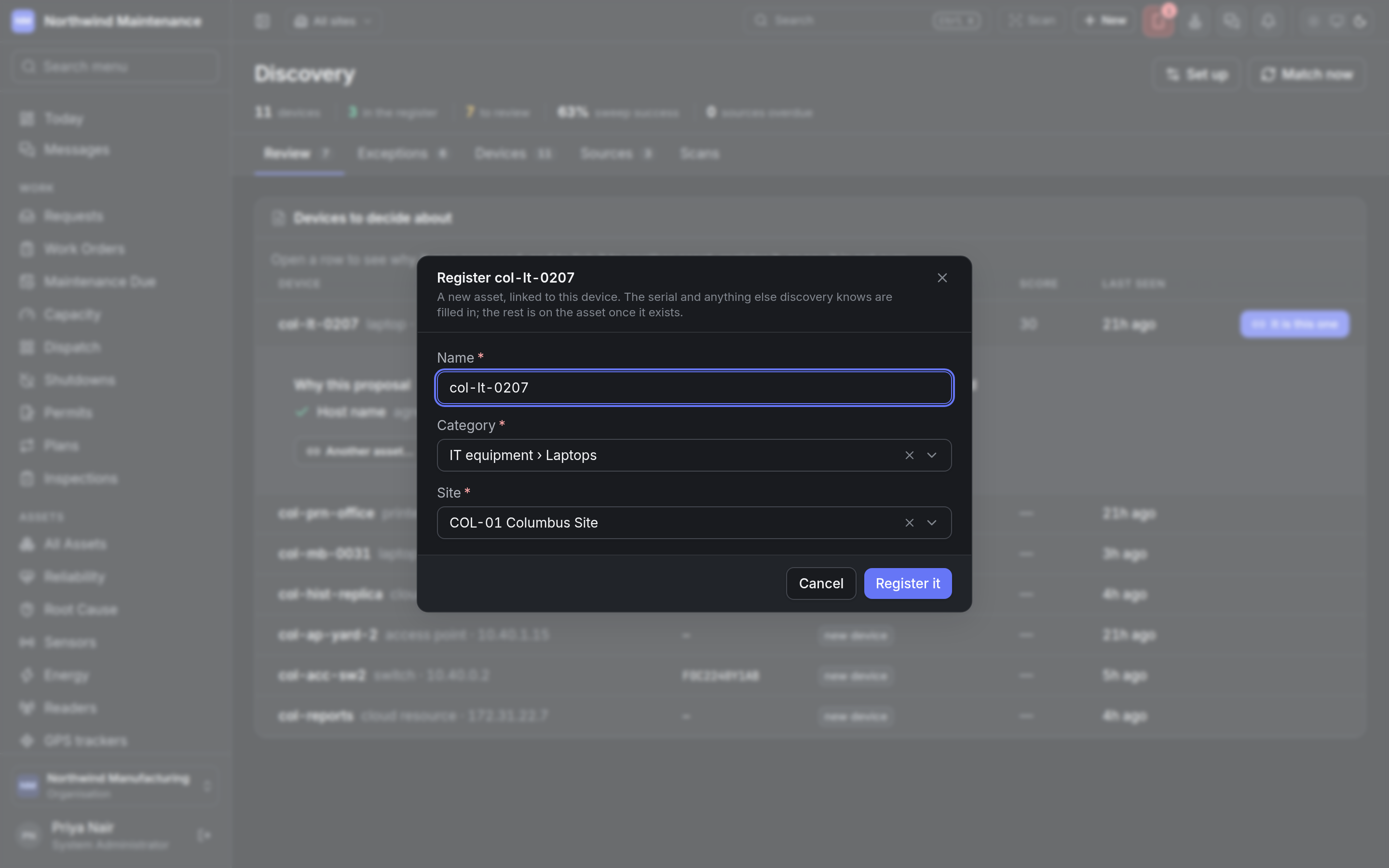This screenshot has width=1389, height=868.
Task: Switch to the Devices tab
Action: (x=513, y=153)
